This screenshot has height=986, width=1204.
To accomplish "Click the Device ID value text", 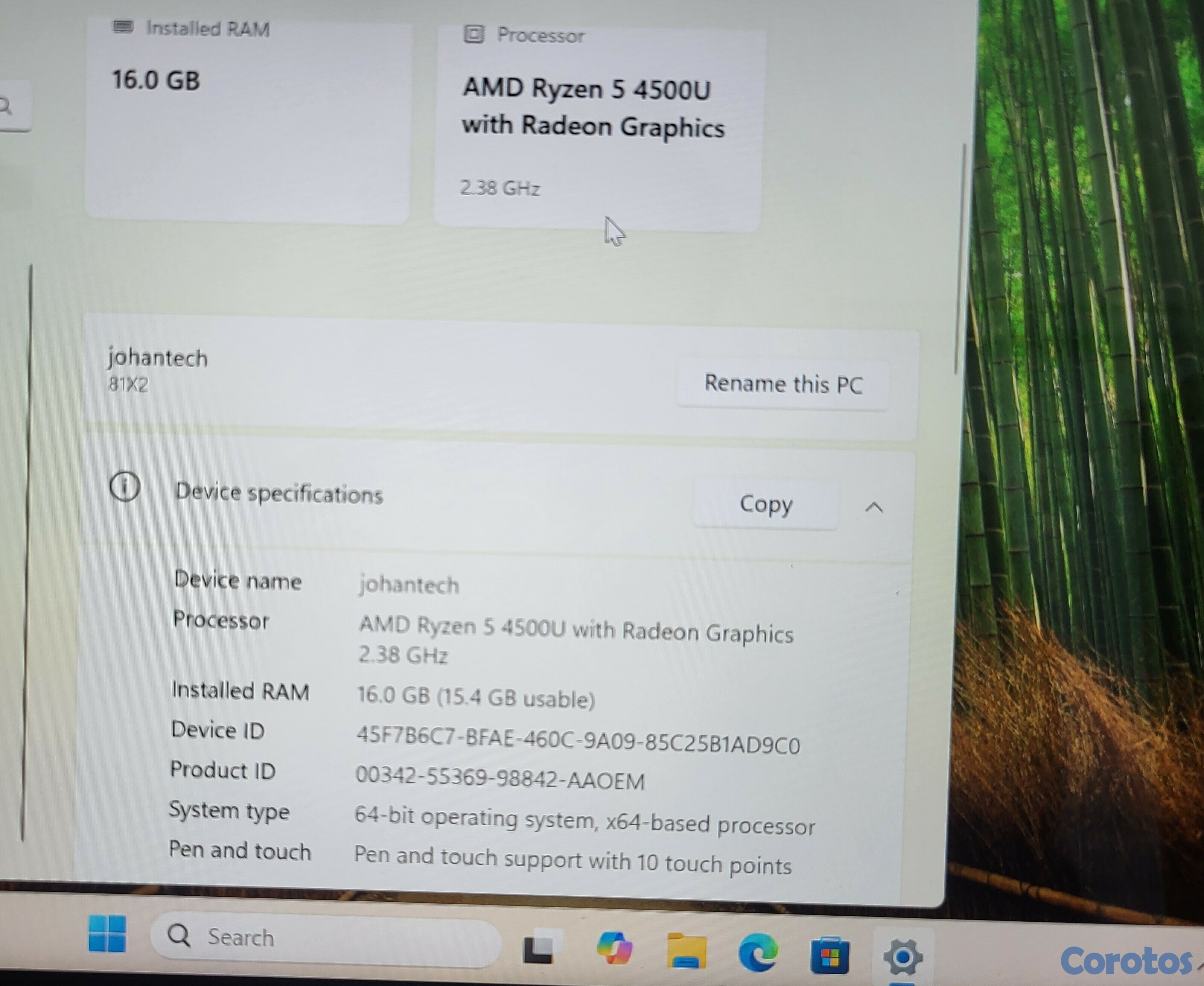I will pyautogui.click(x=578, y=742).
